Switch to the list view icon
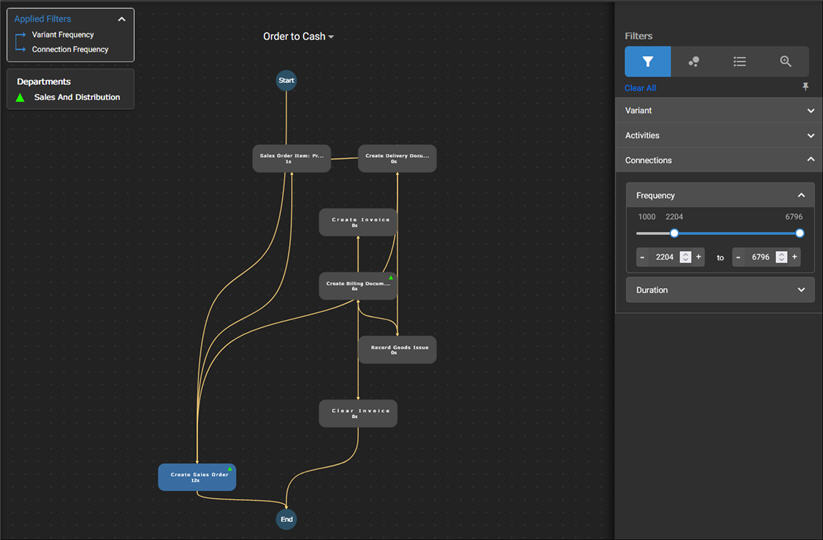 [x=739, y=62]
